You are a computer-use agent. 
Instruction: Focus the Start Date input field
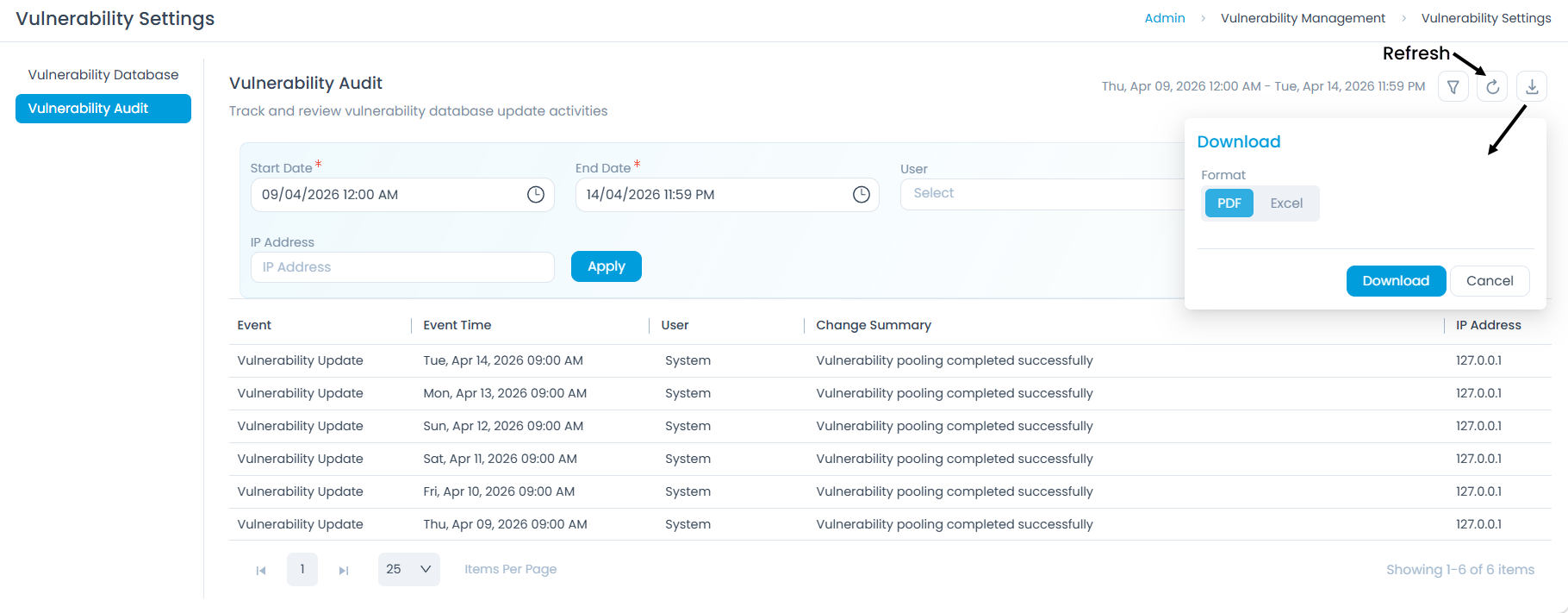point(402,195)
